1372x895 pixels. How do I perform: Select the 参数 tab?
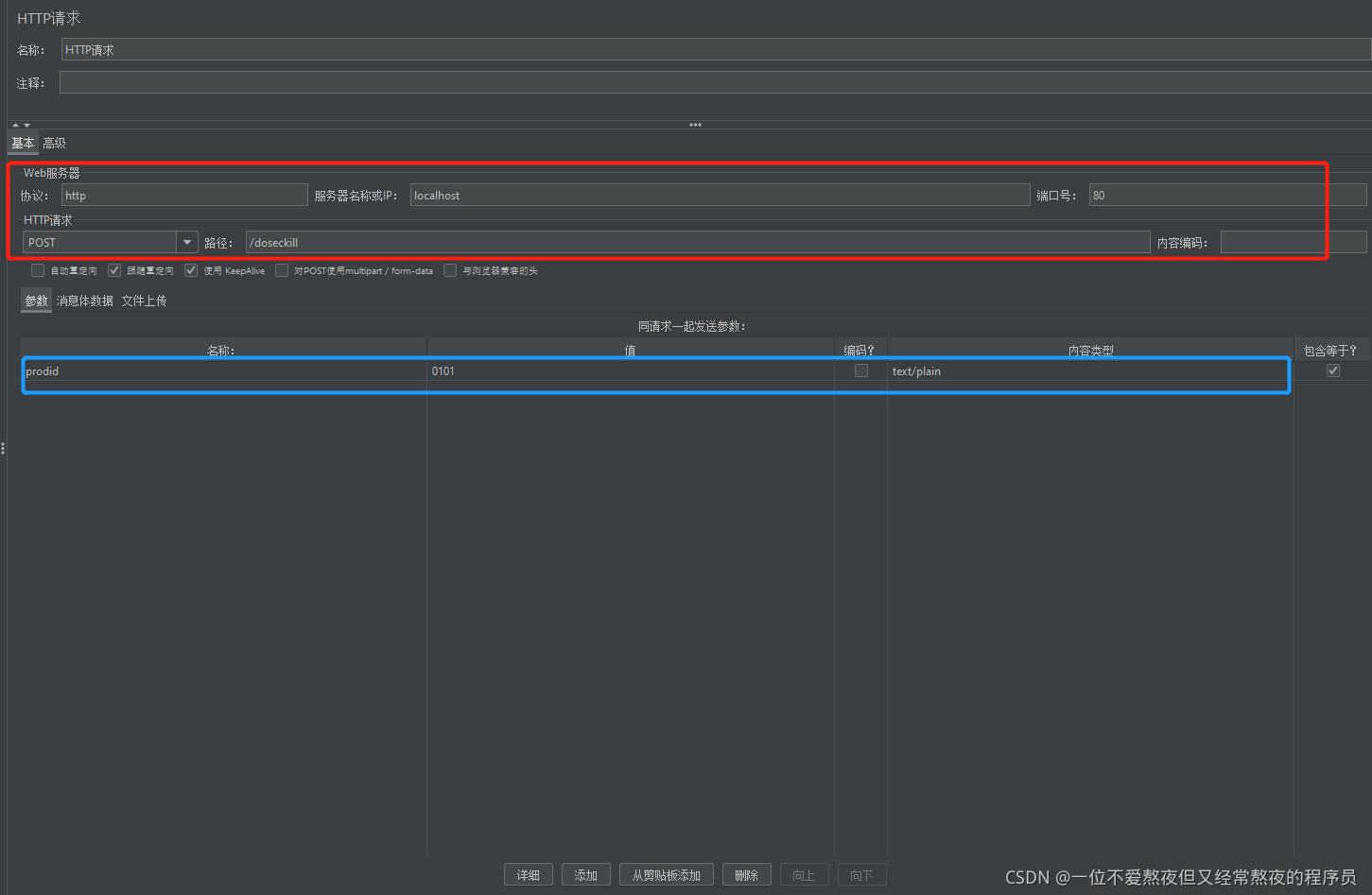(x=36, y=301)
